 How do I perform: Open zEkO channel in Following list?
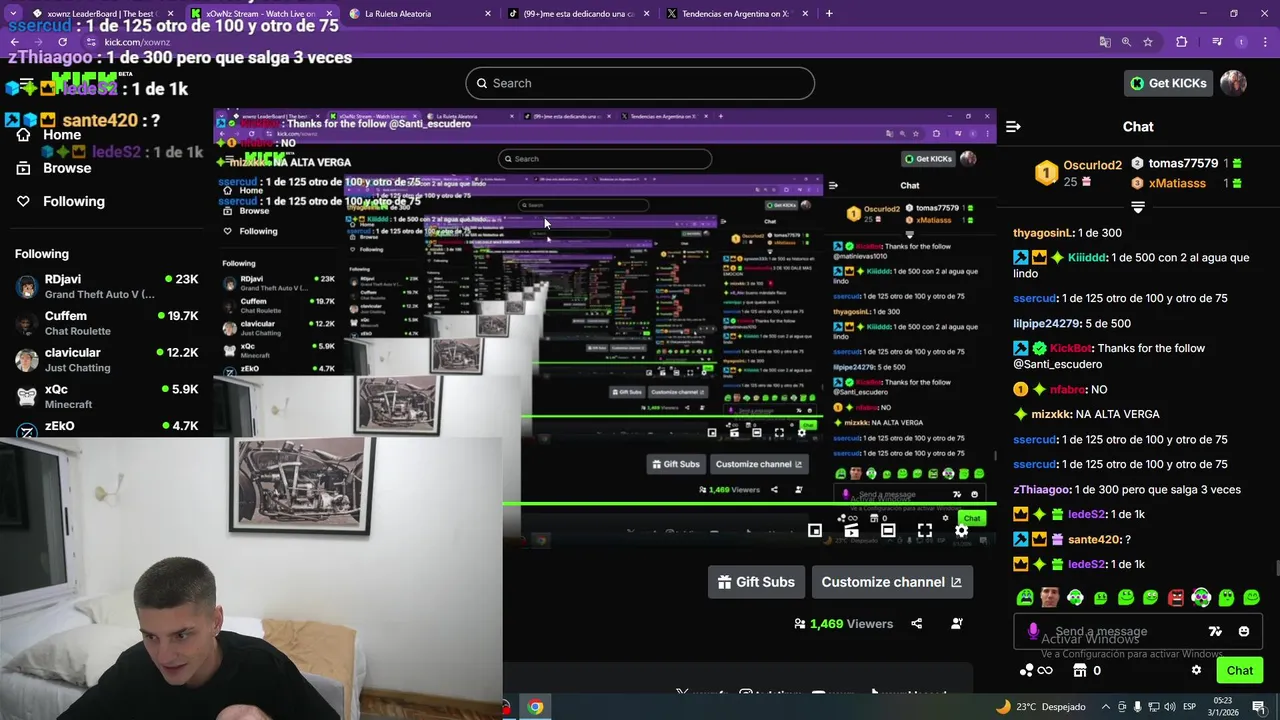106,427
